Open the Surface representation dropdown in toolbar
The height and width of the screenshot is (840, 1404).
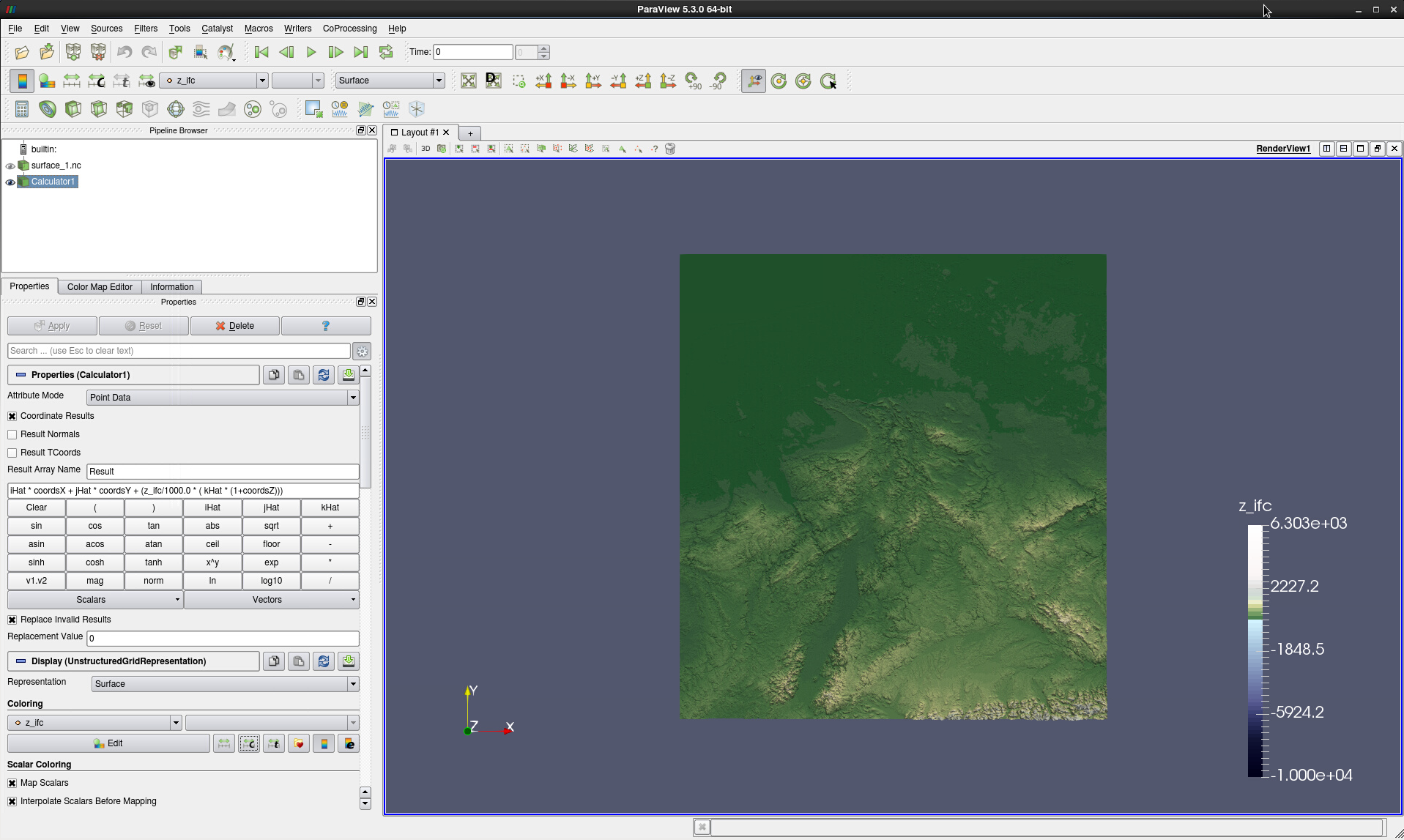[x=390, y=81]
